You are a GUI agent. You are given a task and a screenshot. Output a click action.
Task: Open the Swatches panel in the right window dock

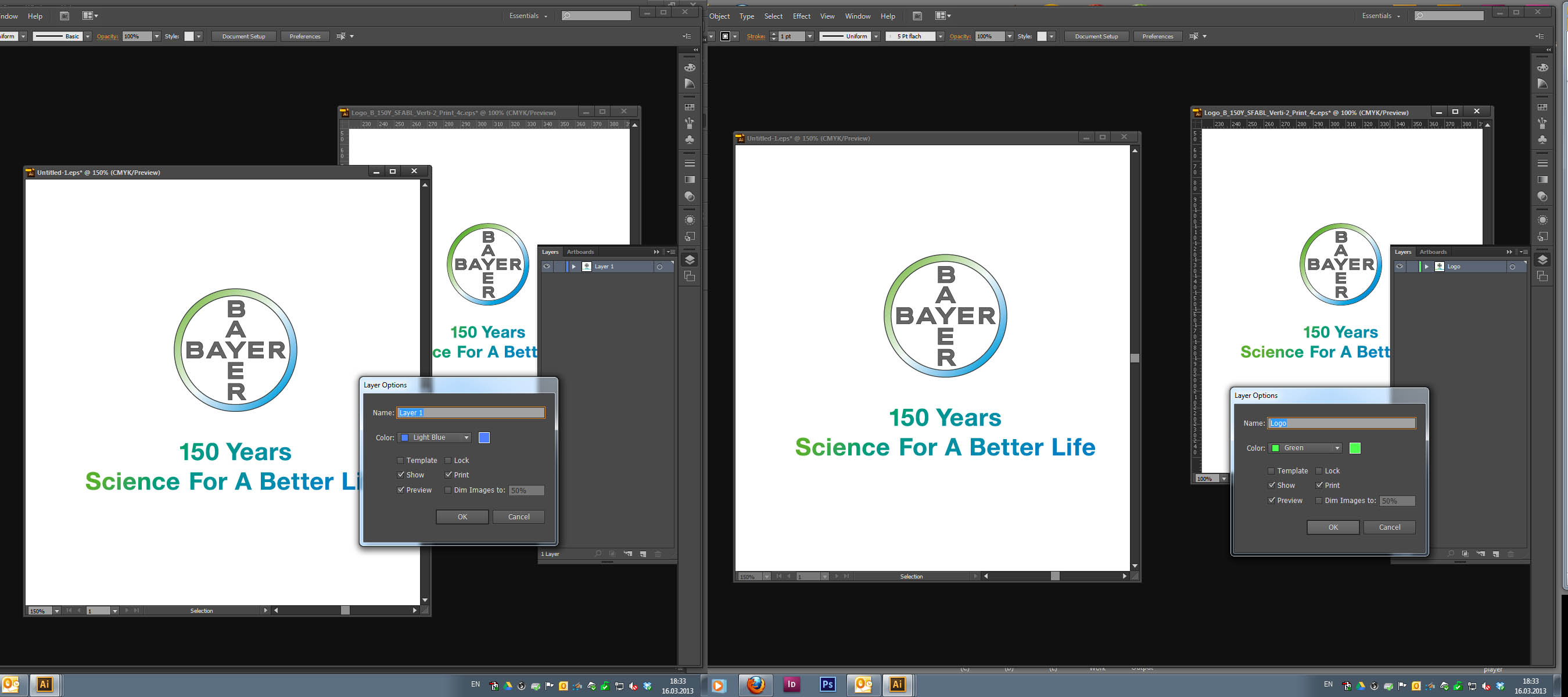pyautogui.click(x=1542, y=107)
